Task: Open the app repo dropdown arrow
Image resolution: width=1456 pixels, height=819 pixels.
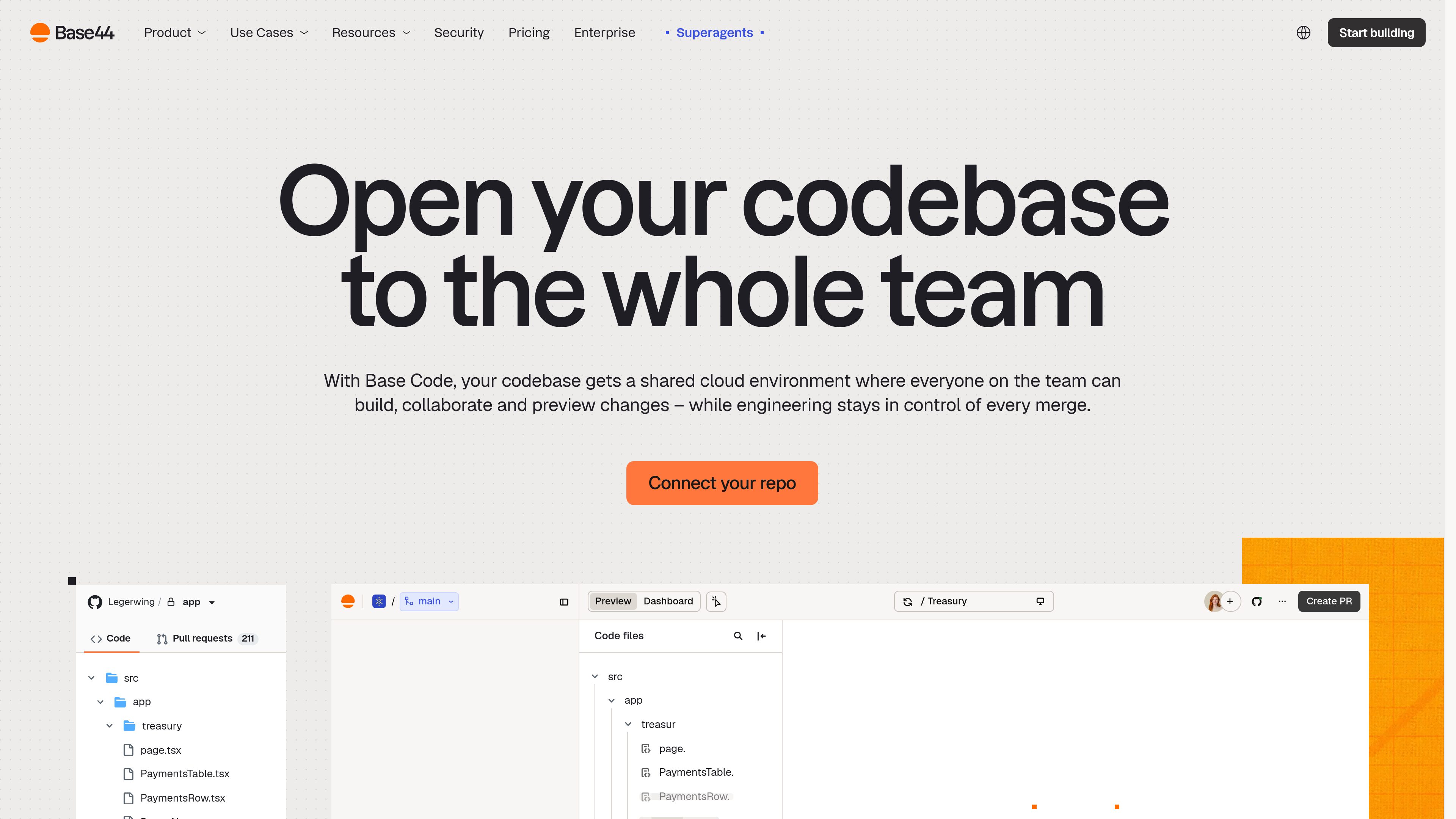Action: click(212, 602)
